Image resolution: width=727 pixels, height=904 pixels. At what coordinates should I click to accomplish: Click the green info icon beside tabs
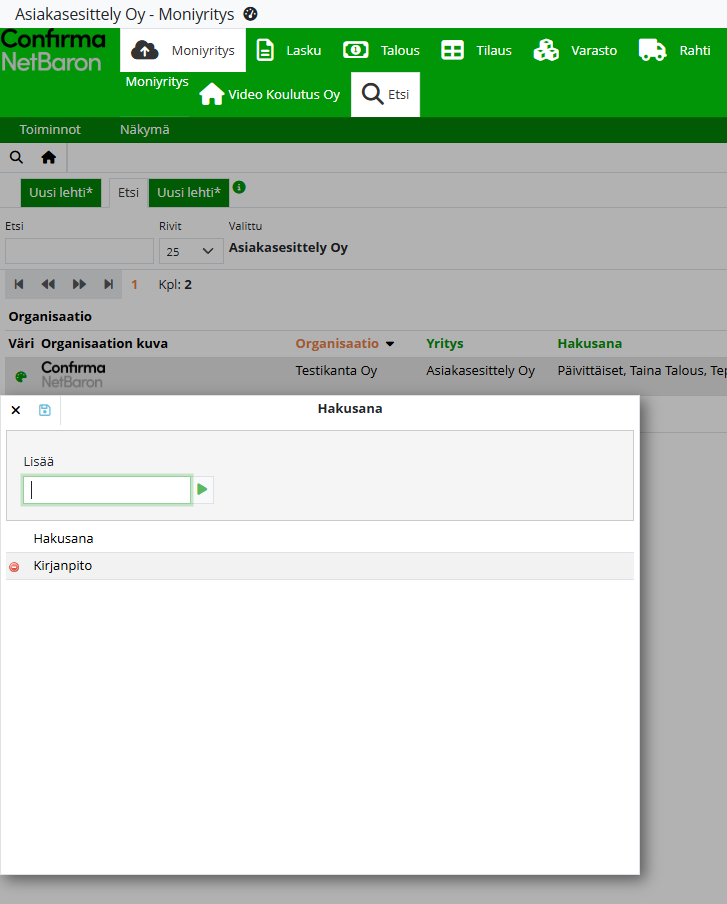coord(239,187)
